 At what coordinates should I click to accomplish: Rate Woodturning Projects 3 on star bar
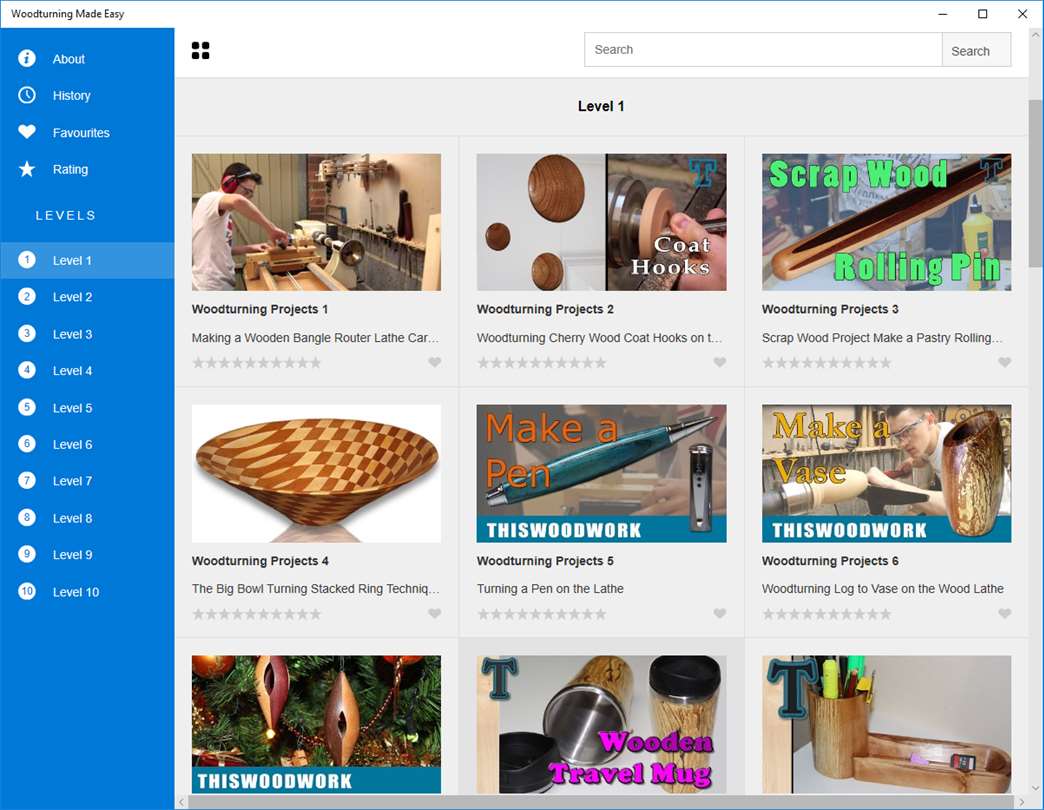pos(827,363)
